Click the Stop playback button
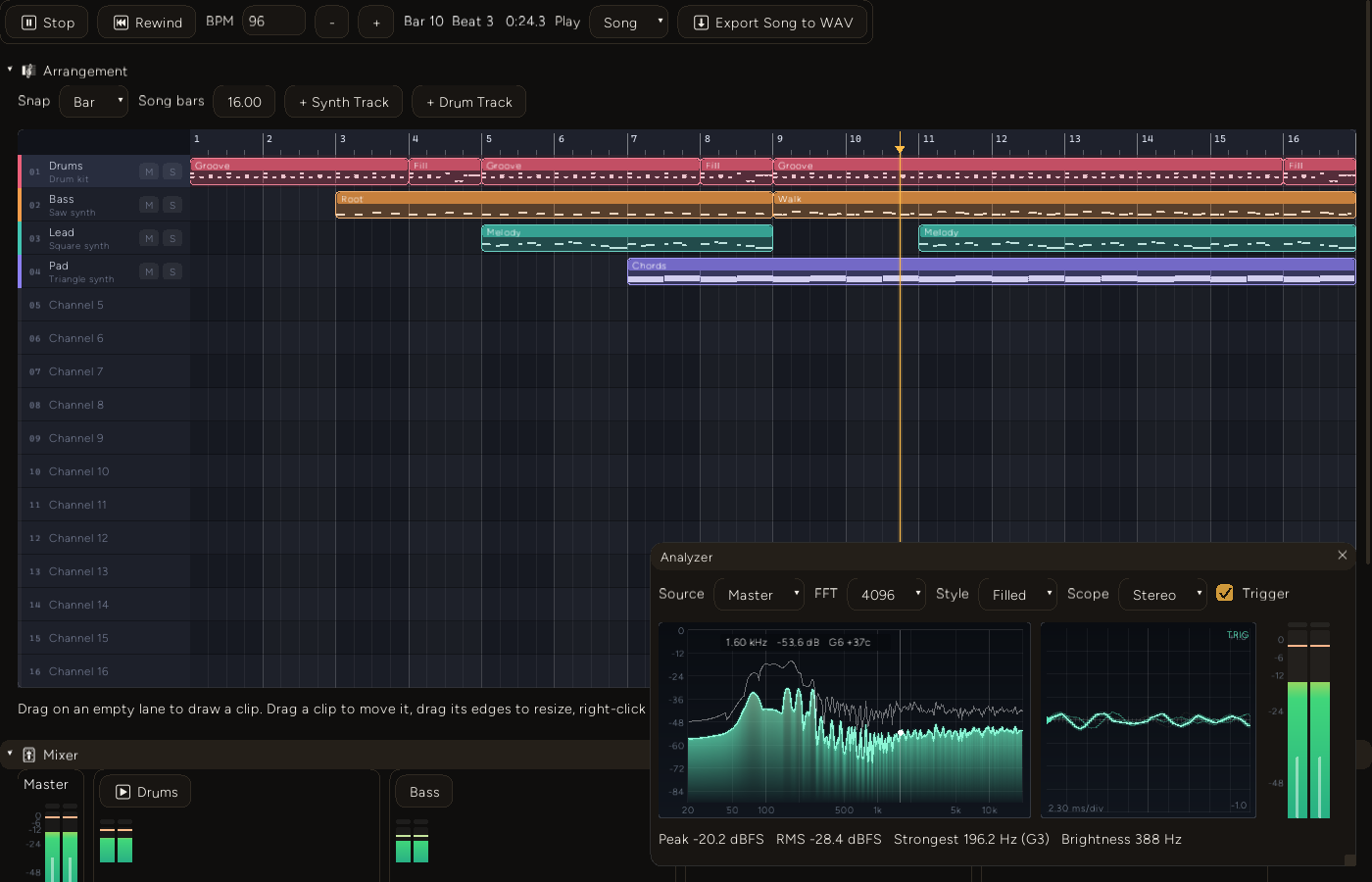Viewport: 1372px width, 882px height. pos(48,23)
